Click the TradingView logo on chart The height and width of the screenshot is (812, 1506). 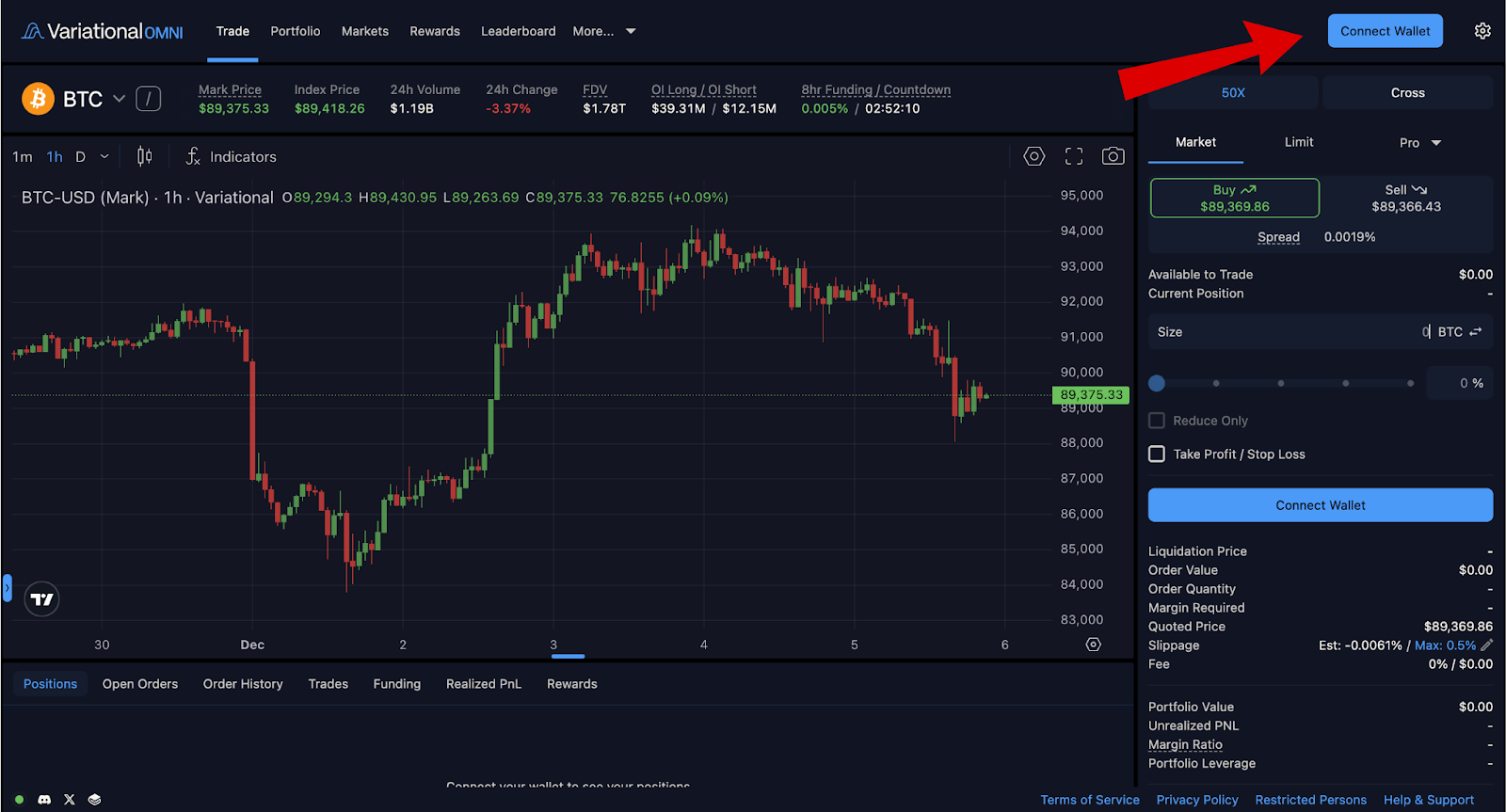(42, 599)
